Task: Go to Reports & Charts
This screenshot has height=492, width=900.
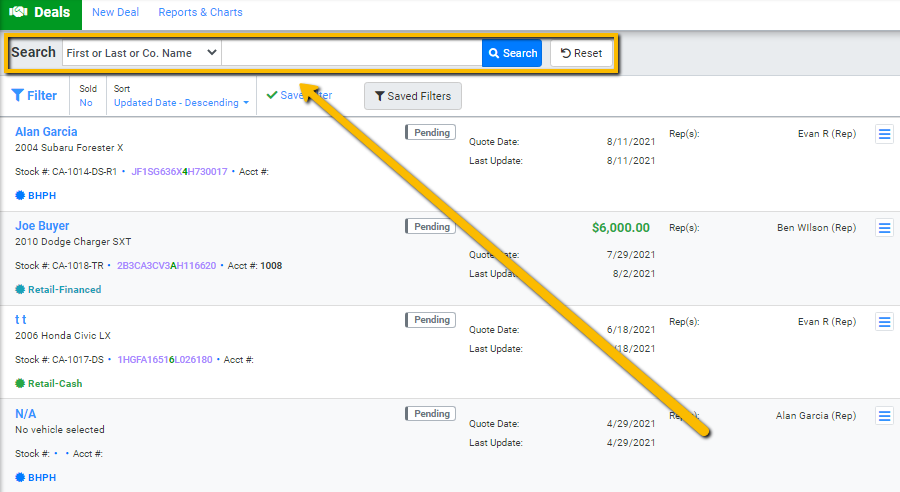Action: pyautogui.click(x=200, y=13)
